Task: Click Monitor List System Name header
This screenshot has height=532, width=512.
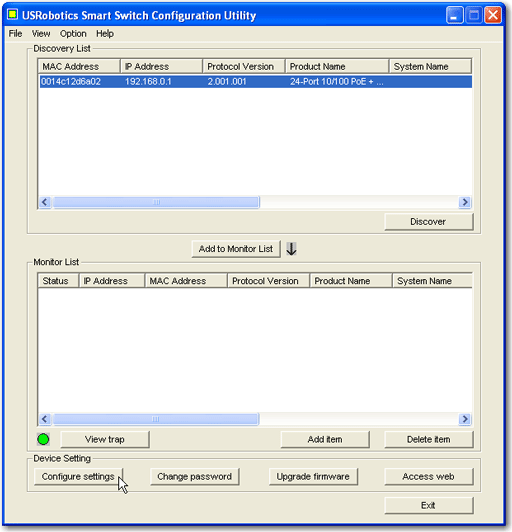Action: tap(432, 281)
